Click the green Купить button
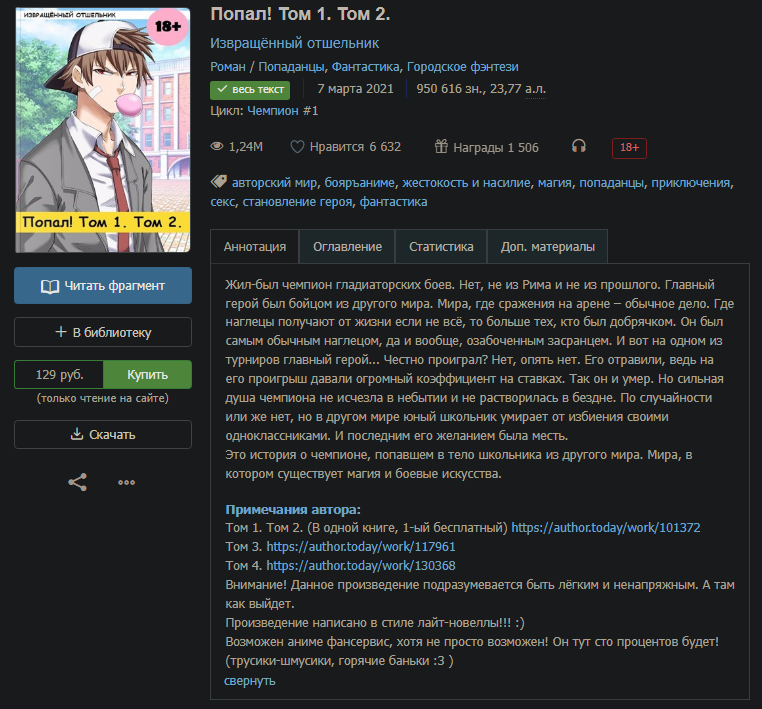Image resolution: width=762 pixels, height=709 pixels. coord(147,375)
